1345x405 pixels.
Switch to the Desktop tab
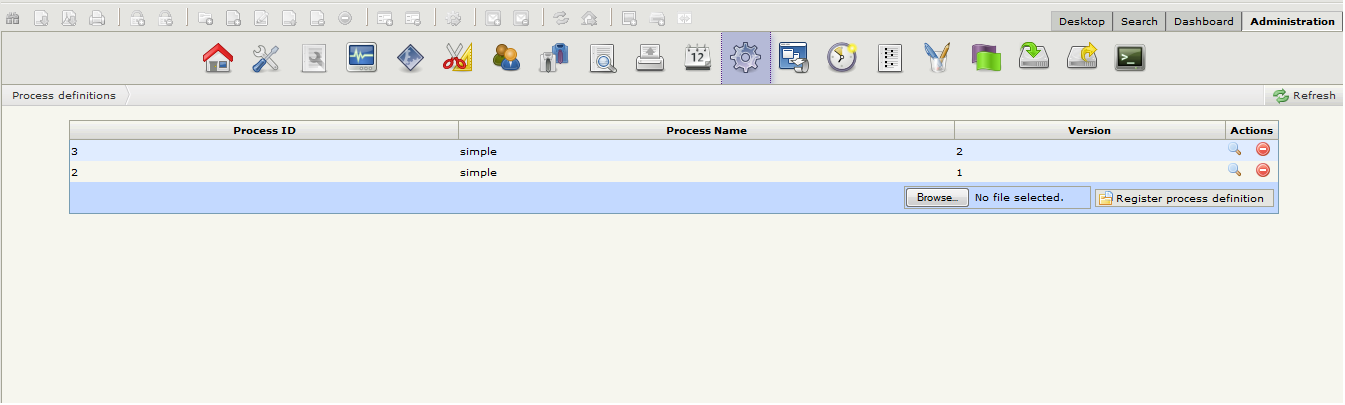[1081, 21]
